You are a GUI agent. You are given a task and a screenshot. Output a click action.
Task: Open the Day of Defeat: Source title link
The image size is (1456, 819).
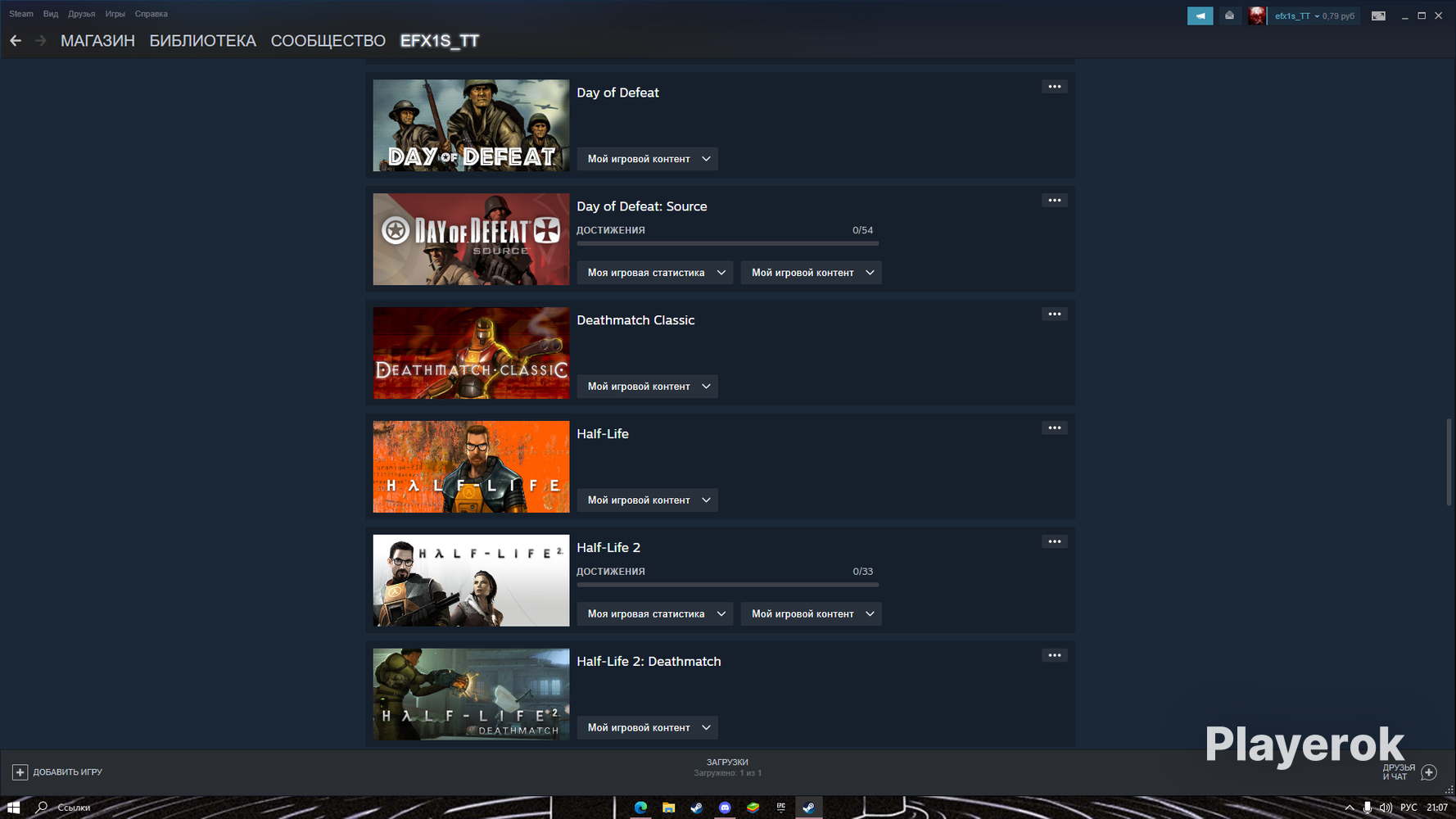(x=642, y=206)
